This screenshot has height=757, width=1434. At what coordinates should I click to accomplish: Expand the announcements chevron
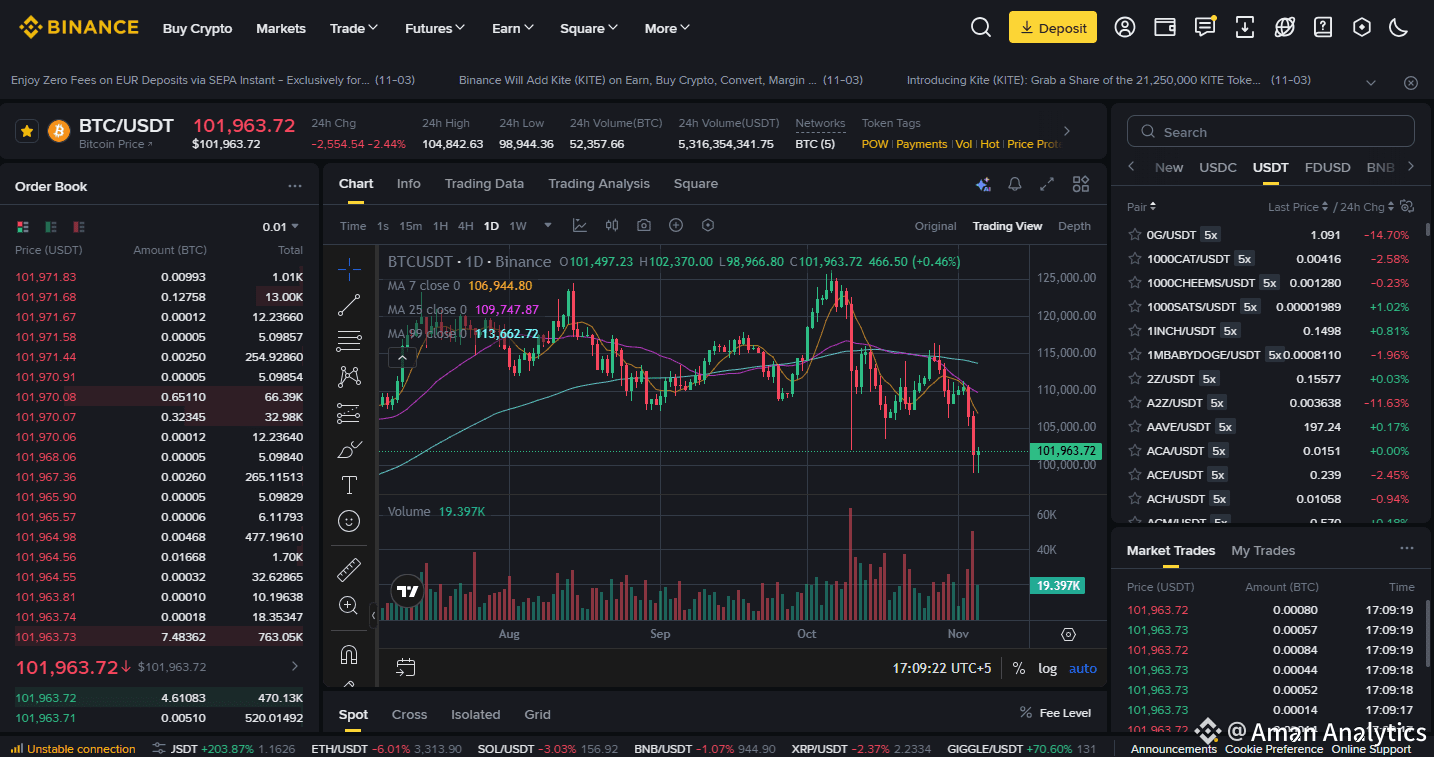pyautogui.click(x=1371, y=82)
